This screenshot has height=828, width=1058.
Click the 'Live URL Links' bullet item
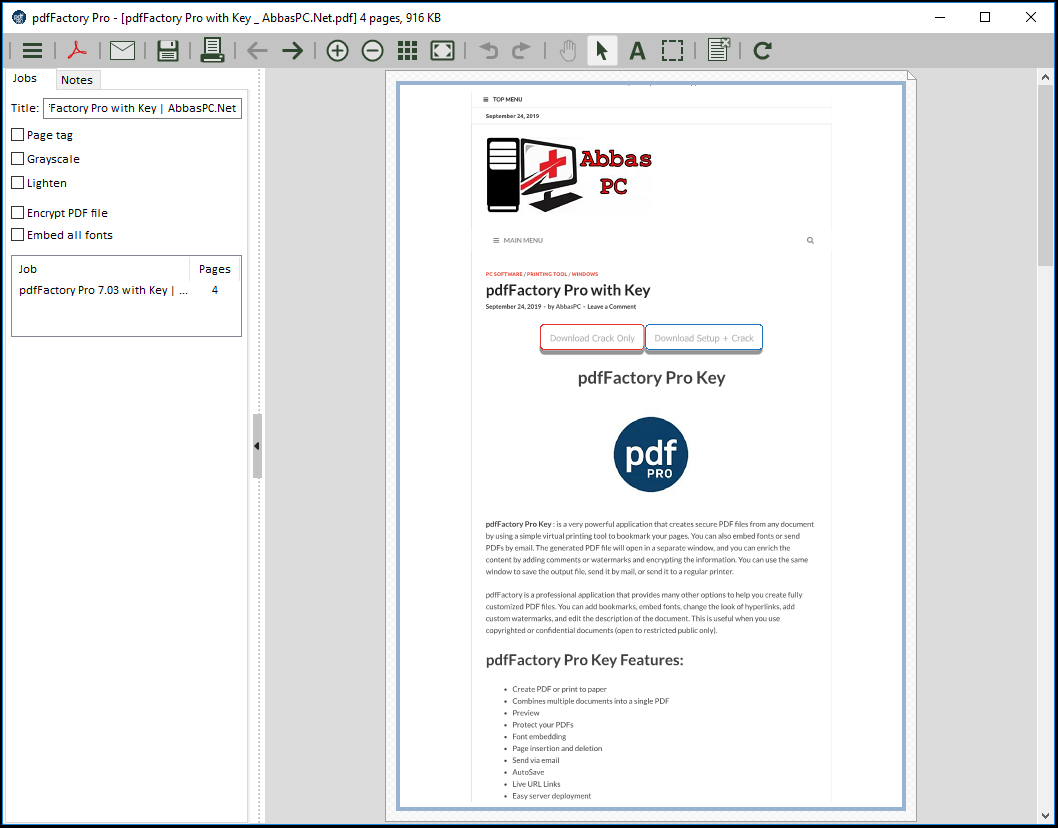(x=536, y=784)
